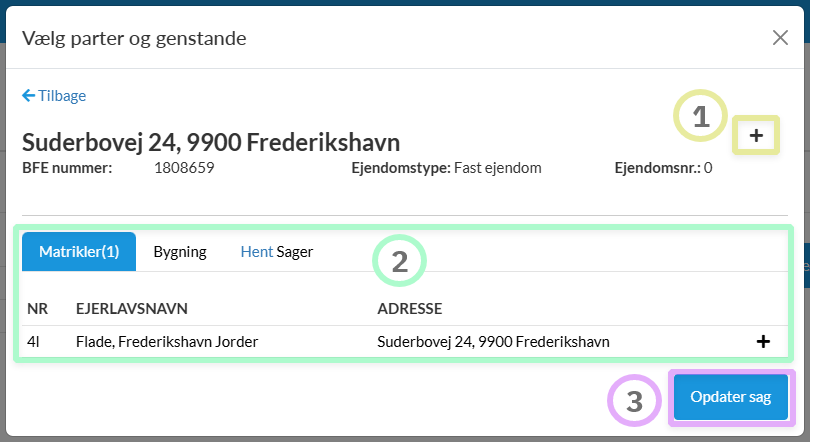This screenshot has height=448, width=813.
Task: Click the NR column header
Action: point(37,308)
